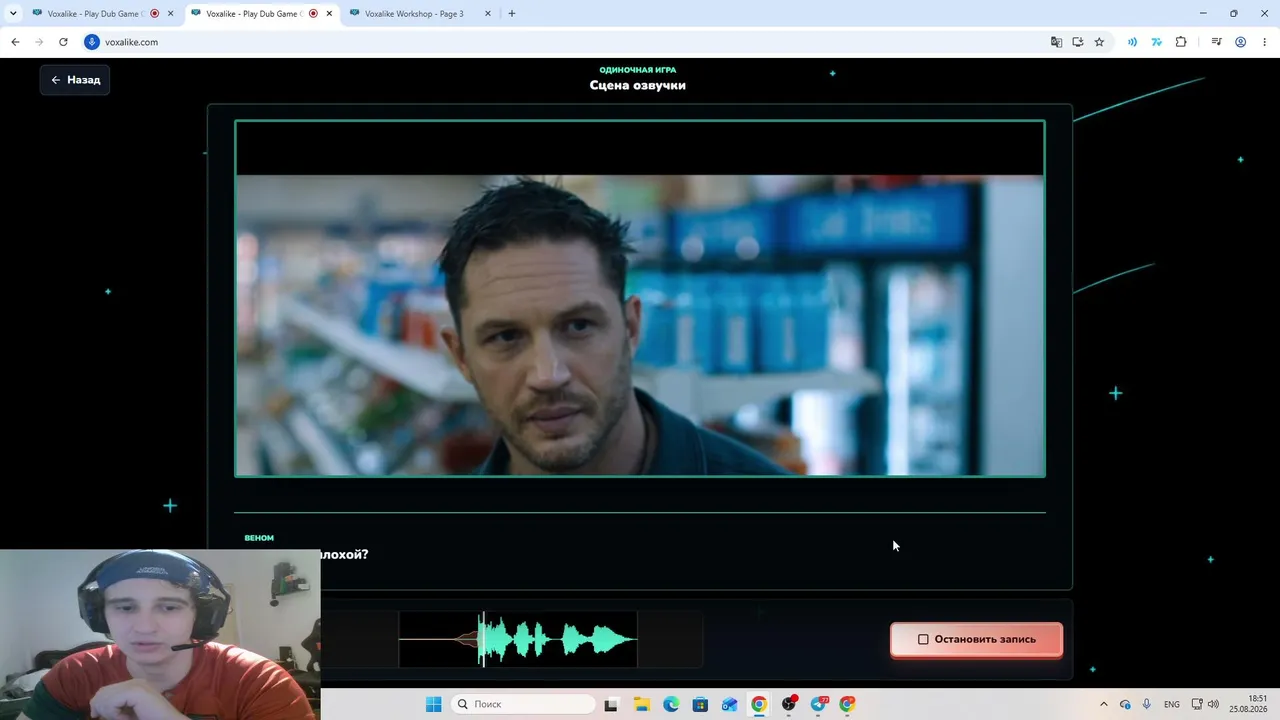Click the install app icon in address bar
Viewport: 1280px width, 720px height.
pyautogui.click(x=1078, y=42)
